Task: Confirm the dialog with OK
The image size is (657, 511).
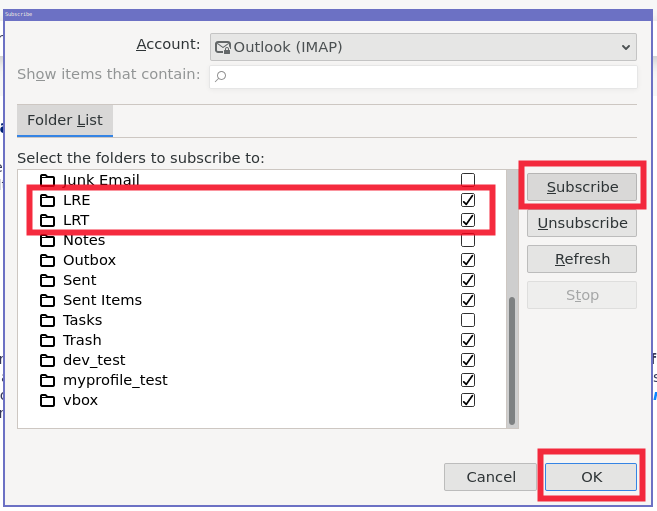Action: click(x=591, y=477)
